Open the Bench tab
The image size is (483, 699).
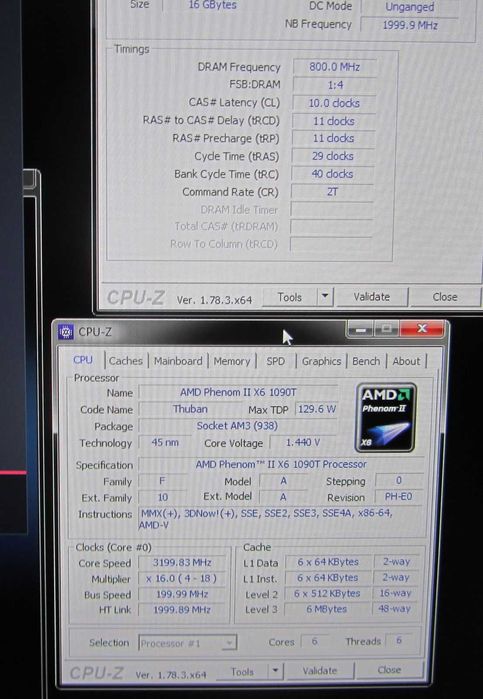[366, 361]
